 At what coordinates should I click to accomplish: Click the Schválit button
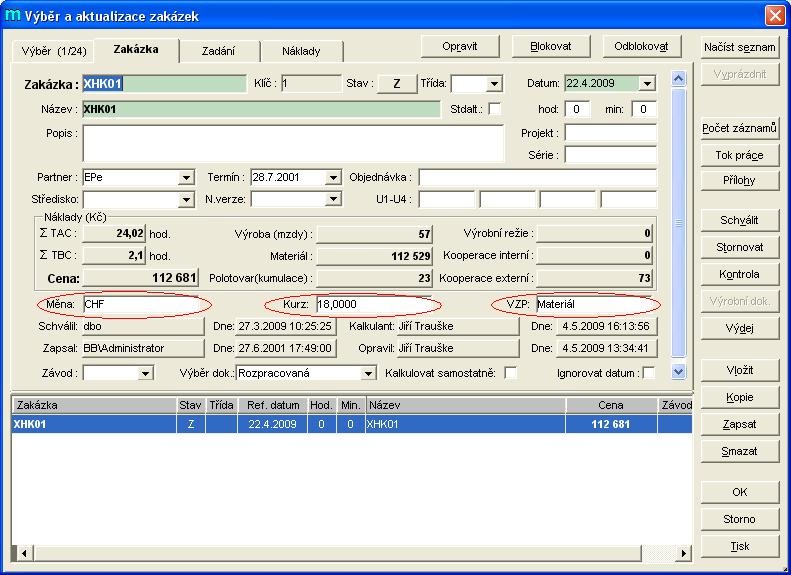point(740,220)
